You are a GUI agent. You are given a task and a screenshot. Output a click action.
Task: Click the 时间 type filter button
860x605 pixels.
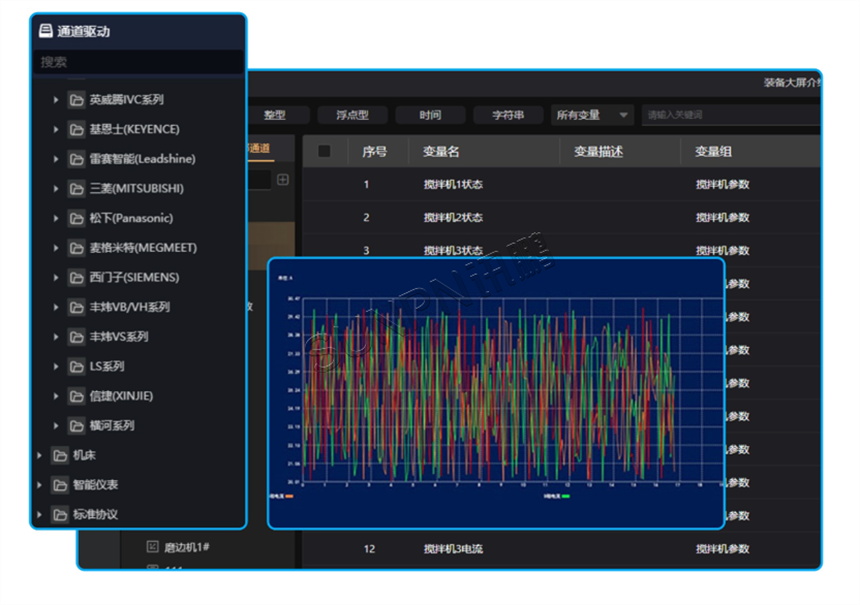coord(430,115)
